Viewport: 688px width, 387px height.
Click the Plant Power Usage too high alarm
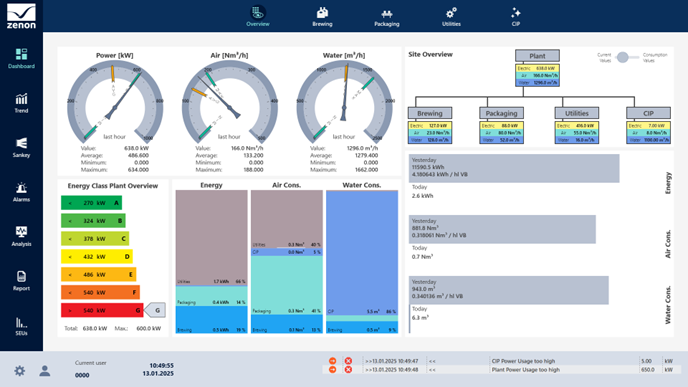click(x=526, y=370)
